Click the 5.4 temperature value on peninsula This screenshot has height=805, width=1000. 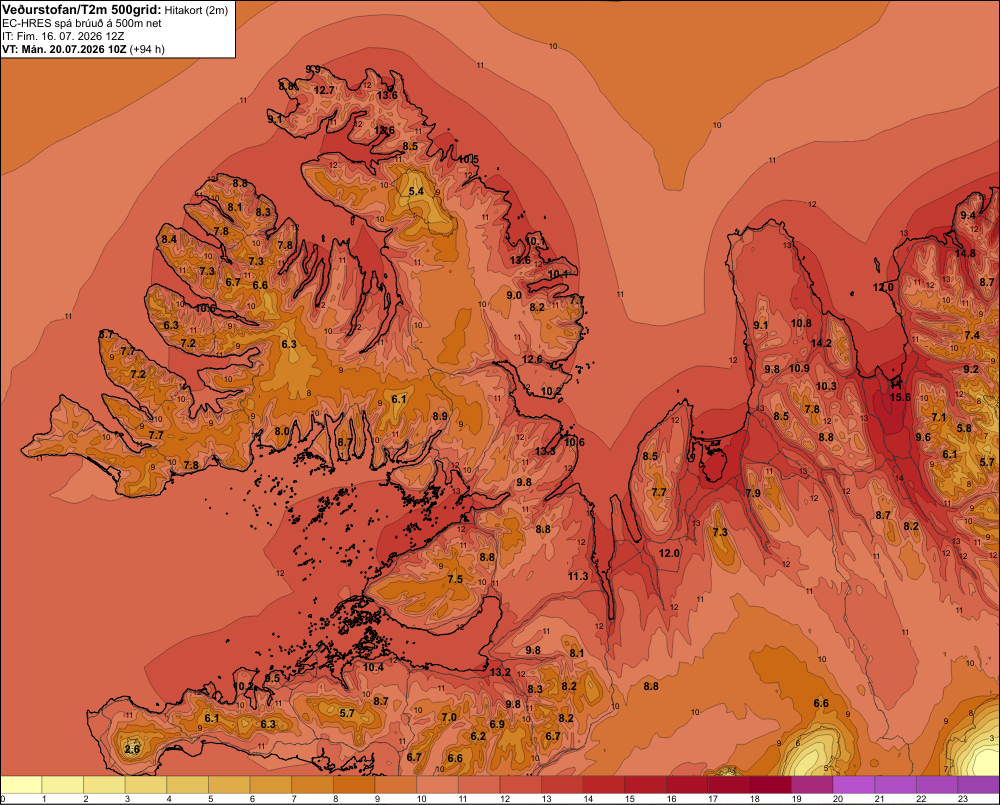[x=416, y=191]
